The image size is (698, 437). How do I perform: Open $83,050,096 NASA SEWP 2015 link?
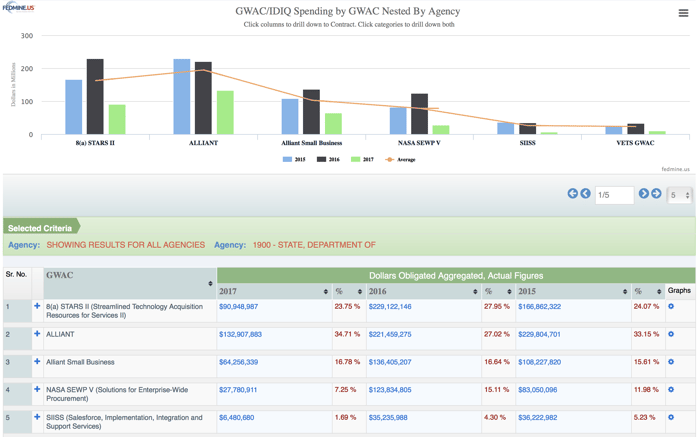click(537, 390)
